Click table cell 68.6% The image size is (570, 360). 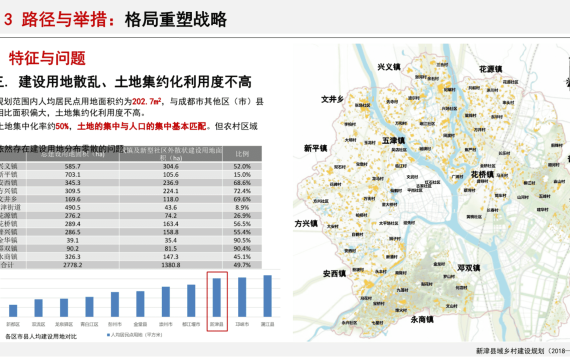click(x=242, y=183)
